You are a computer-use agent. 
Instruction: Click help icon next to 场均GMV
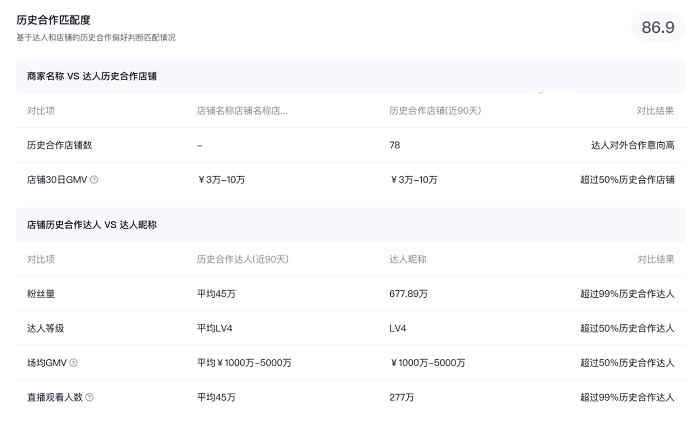click(73, 363)
